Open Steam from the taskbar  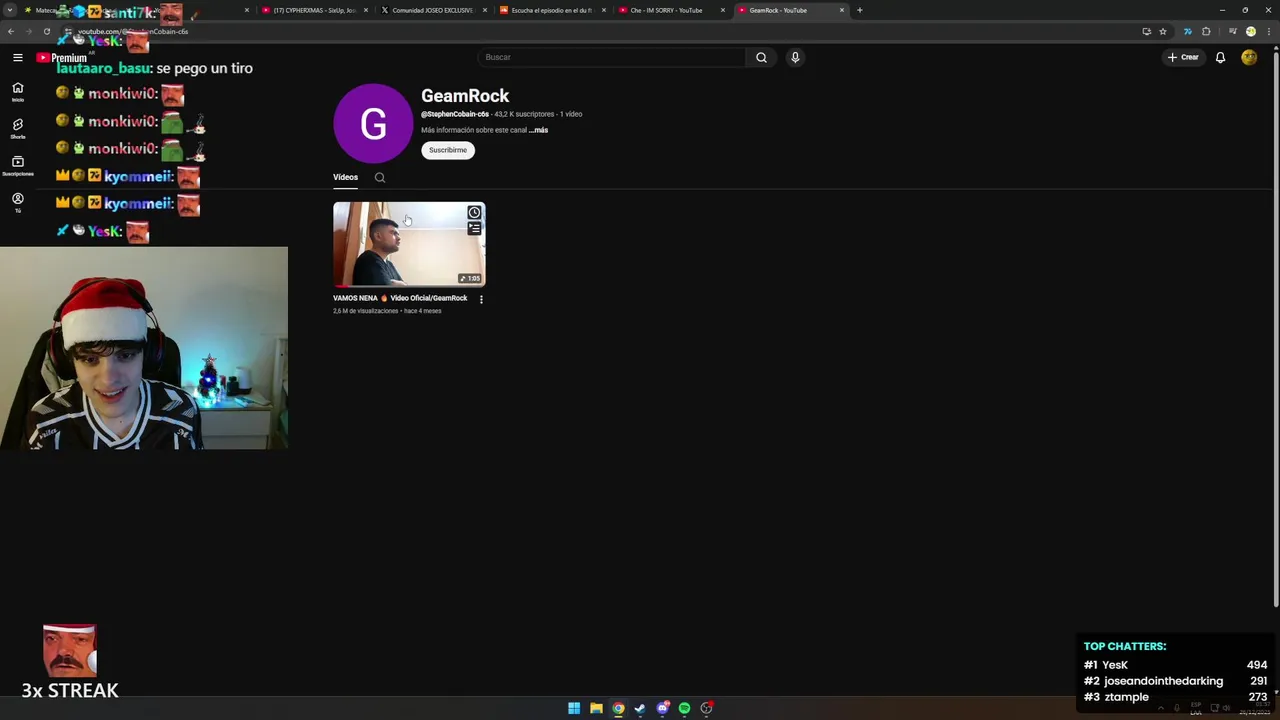tap(640, 708)
